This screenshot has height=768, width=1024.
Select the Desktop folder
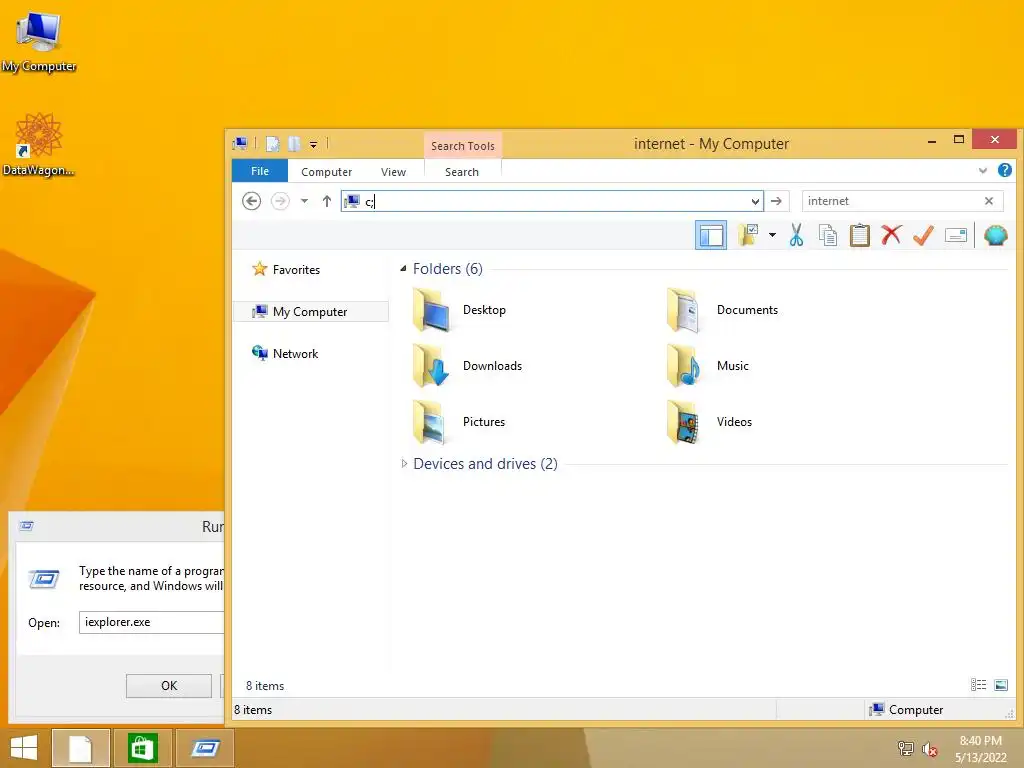pyautogui.click(x=460, y=310)
